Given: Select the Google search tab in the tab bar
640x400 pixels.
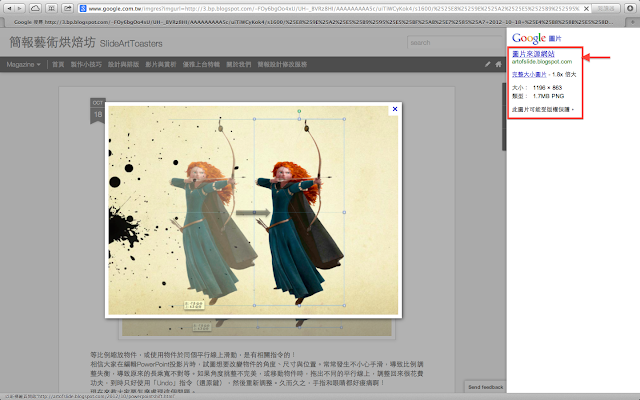Looking at the screenshot, I should coord(313,22).
